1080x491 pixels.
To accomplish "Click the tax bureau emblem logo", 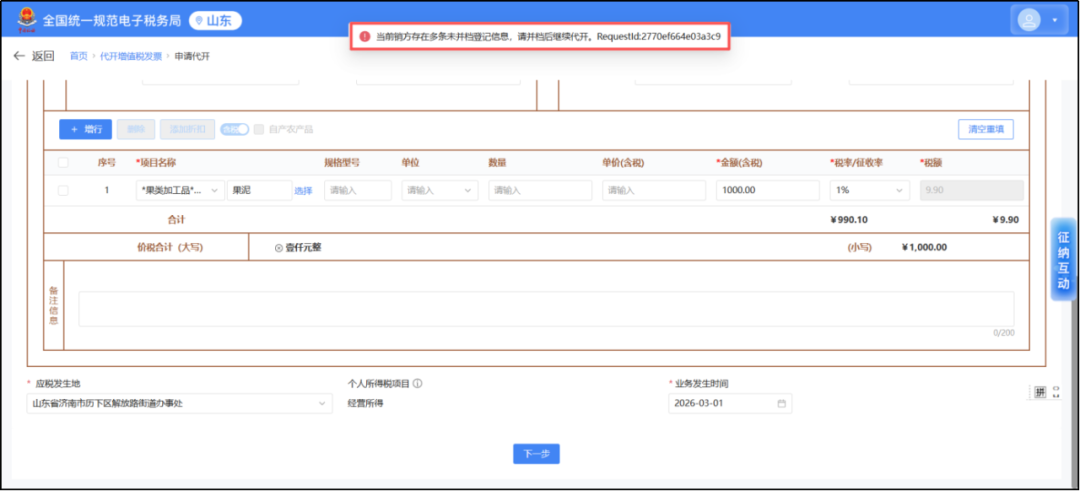I will (24, 21).
